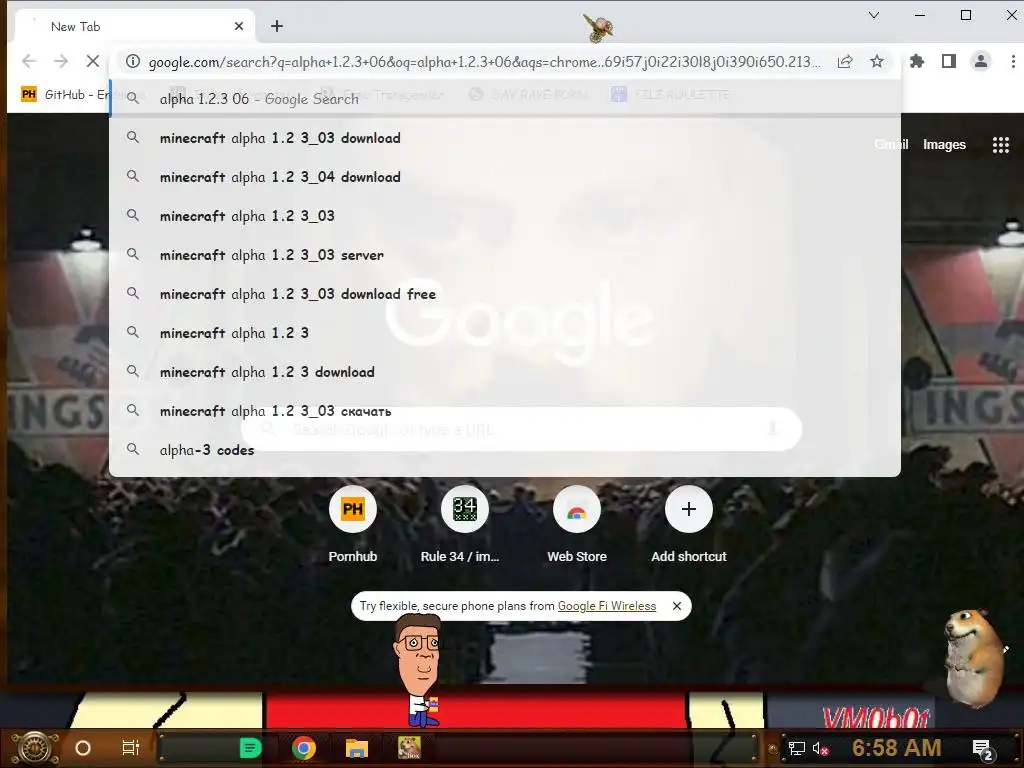Open the Web Store shortcut
This screenshot has height=768, width=1024.
point(577,524)
